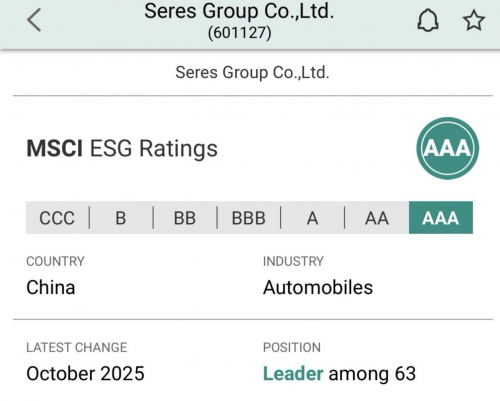Click the header title Seres Group Co.,Ltd.
Screen dimensions: 500x401
pyautogui.click(x=239, y=11)
